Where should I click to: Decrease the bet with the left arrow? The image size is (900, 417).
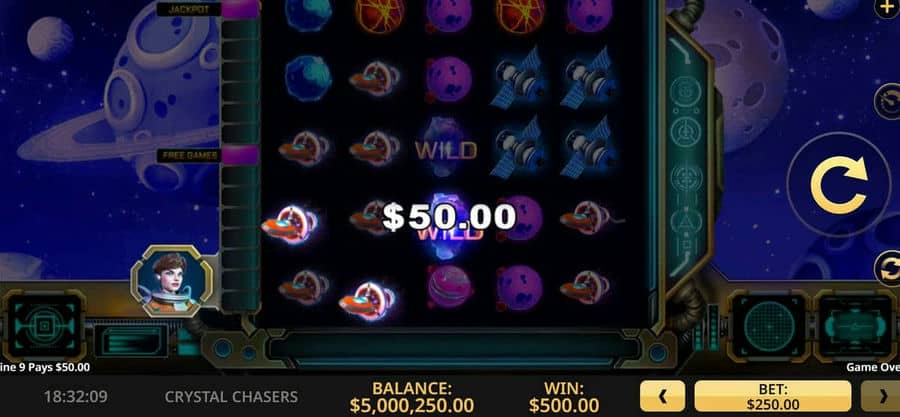click(x=662, y=396)
